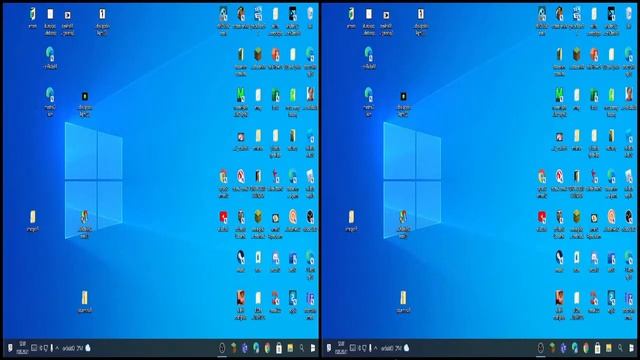The image size is (640, 360).
Task: Select the orange circular shortcut on the left desktop copy
Action: tap(293, 217)
